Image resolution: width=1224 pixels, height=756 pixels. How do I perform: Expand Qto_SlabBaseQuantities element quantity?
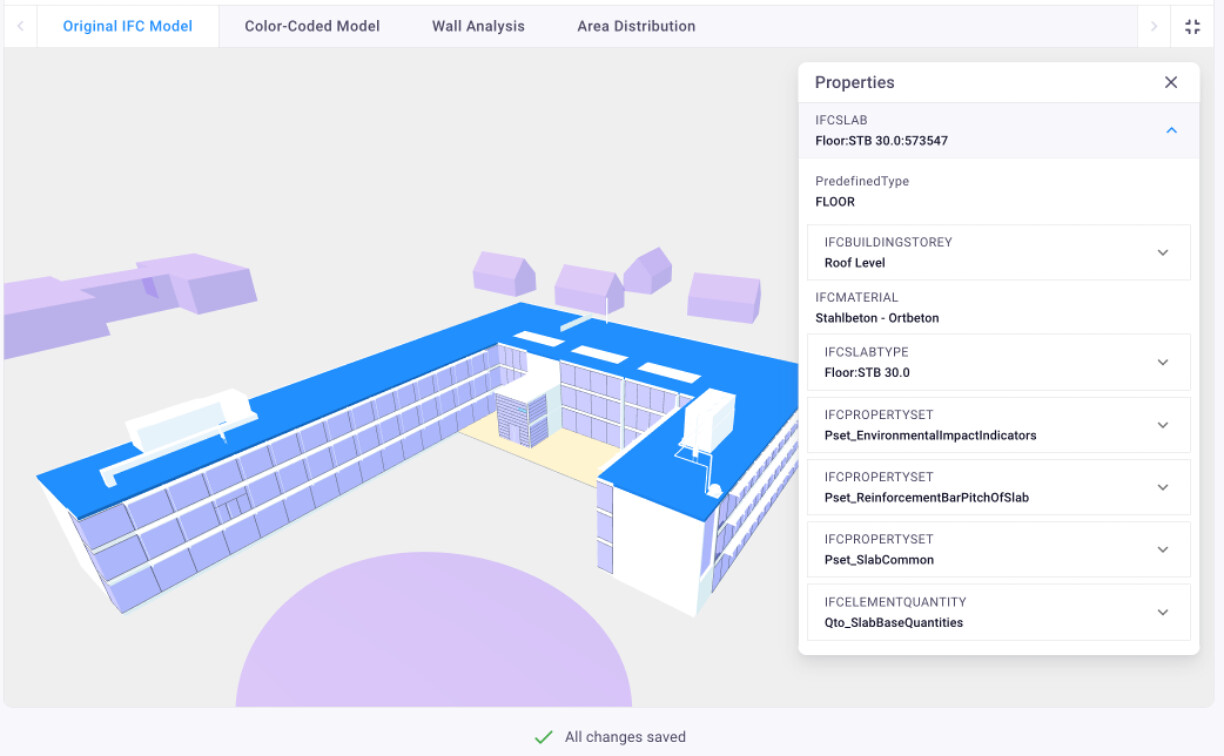click(1162, 612)
